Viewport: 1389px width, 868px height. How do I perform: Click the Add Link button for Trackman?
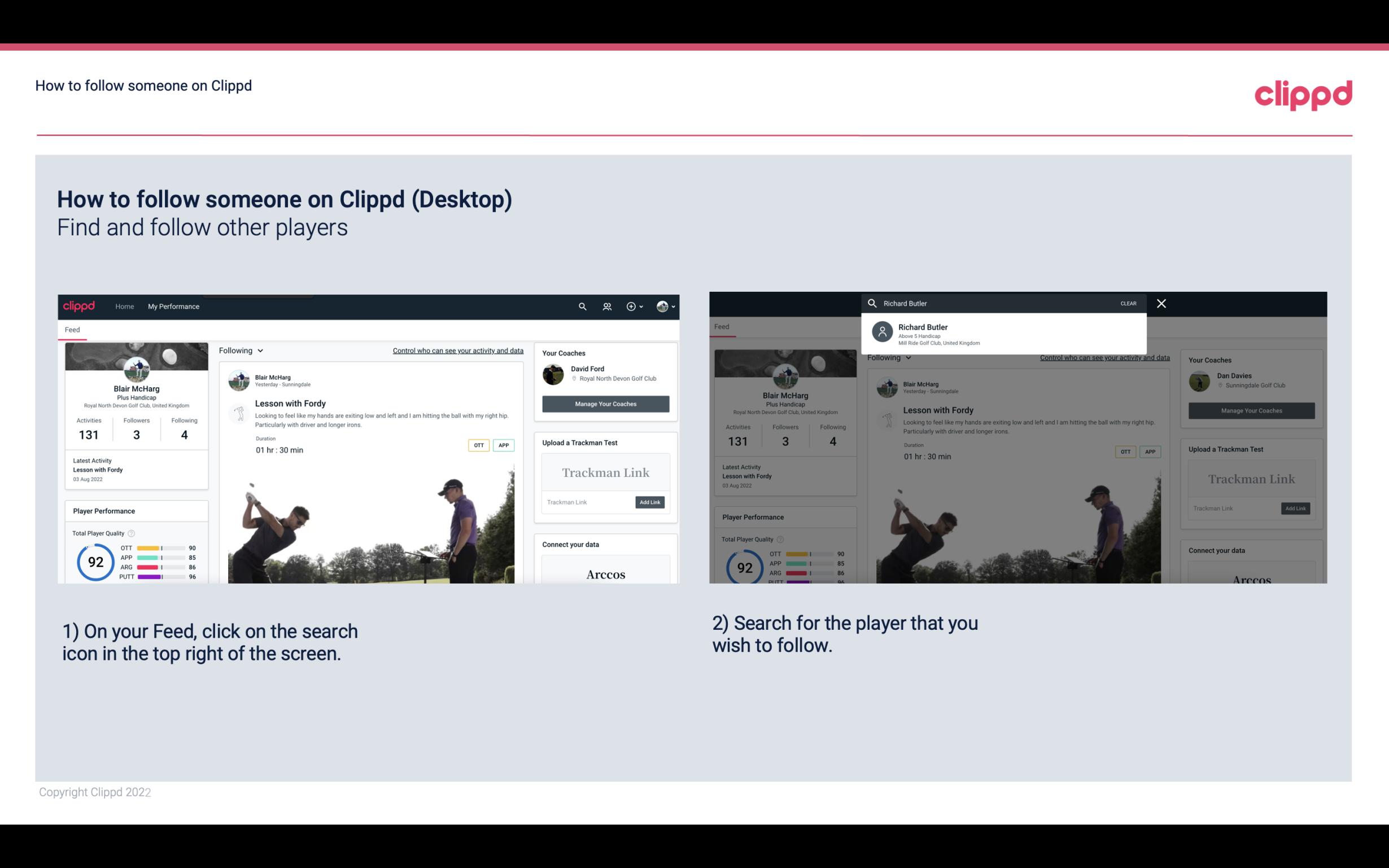point(650,502)
